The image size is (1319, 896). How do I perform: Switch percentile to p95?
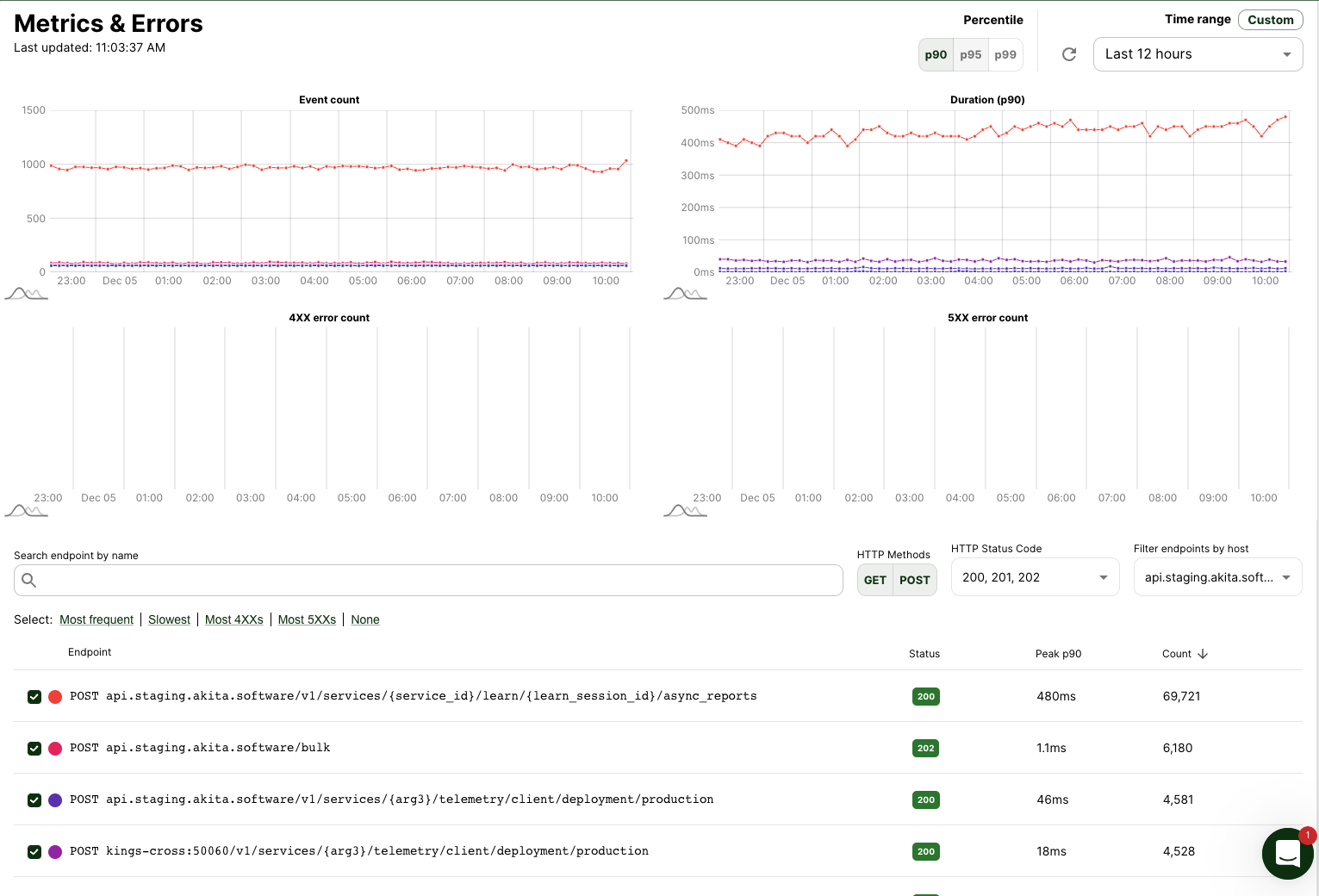pos(970,55)
